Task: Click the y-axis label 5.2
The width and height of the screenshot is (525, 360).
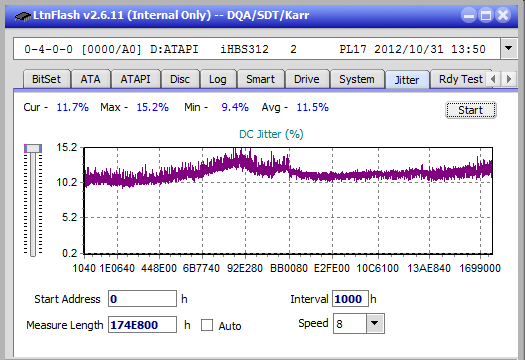Action: point(70,218)
